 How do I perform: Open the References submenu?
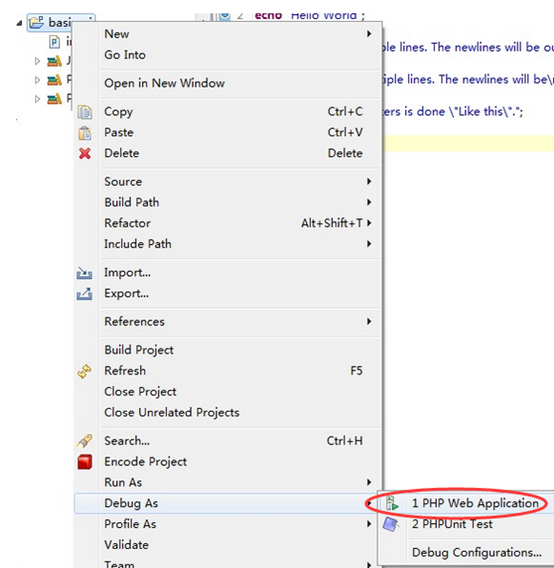tap(228, 322)
